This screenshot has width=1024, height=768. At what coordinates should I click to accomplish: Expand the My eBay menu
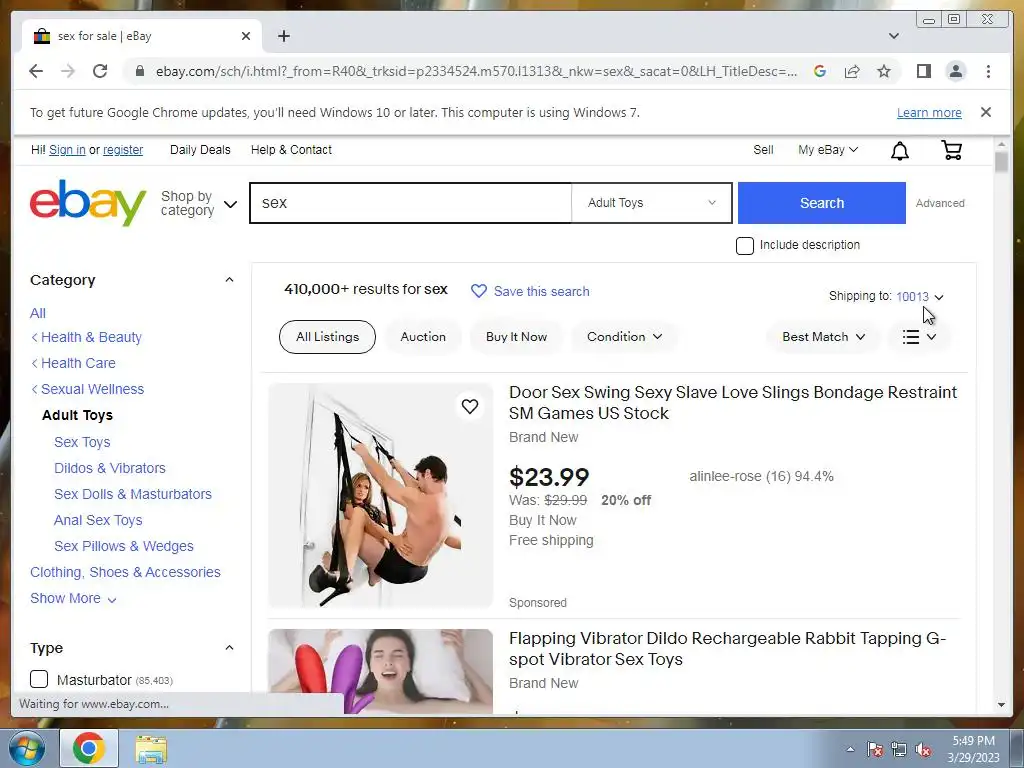pos(827,150)
